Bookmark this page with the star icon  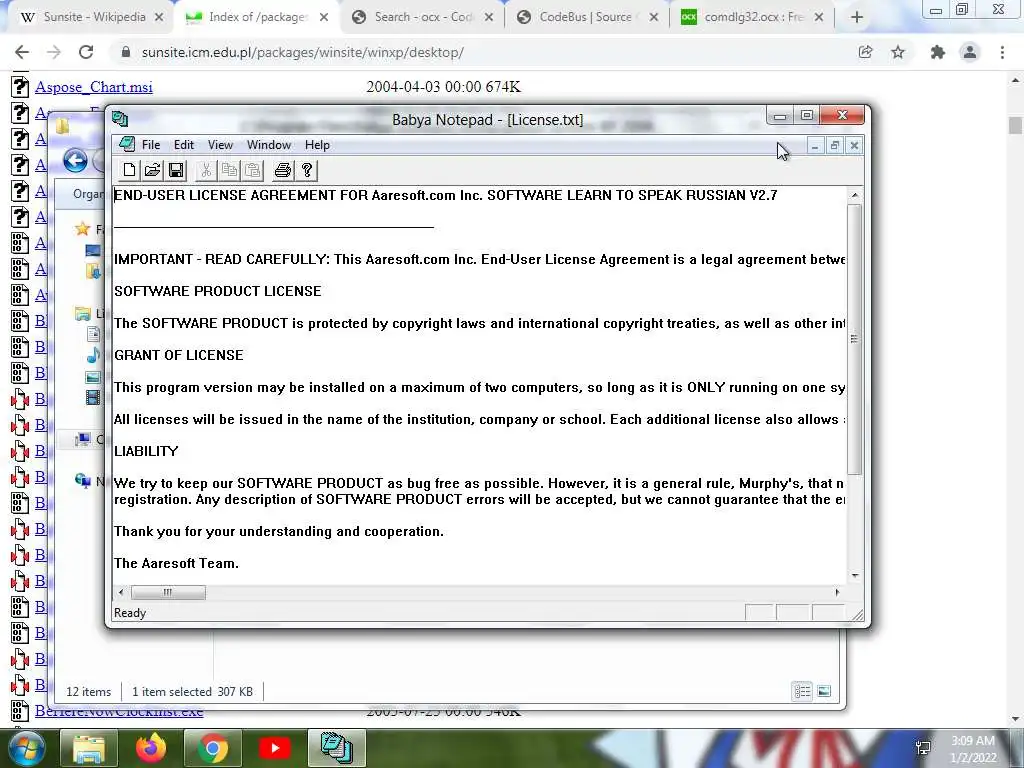tap(898, 52)
